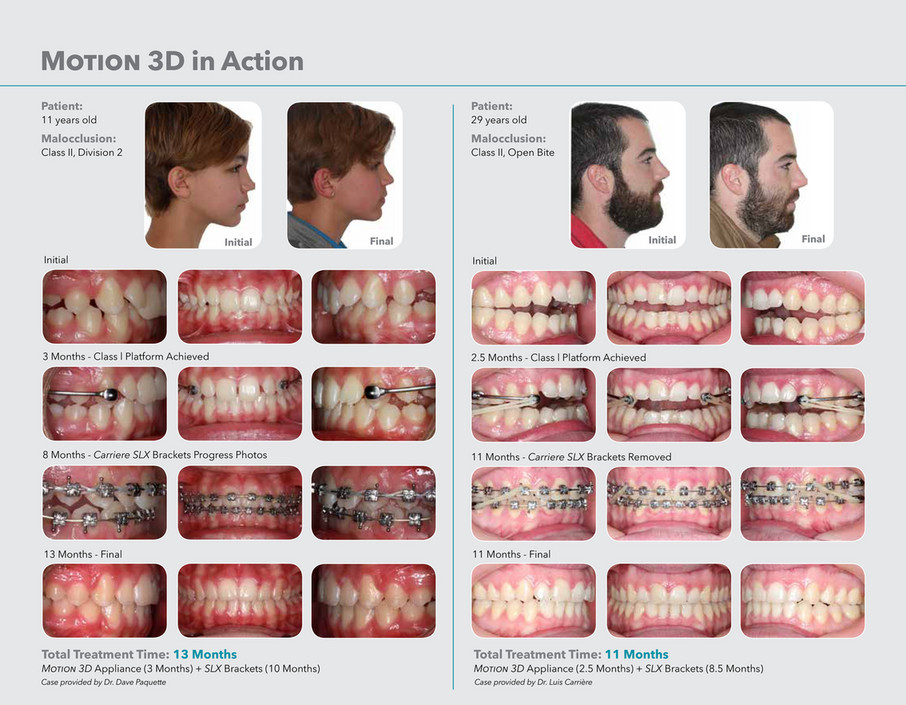
Task: Select the 29-year-old patient's Initial profile photo
Action: pos(628,175)
